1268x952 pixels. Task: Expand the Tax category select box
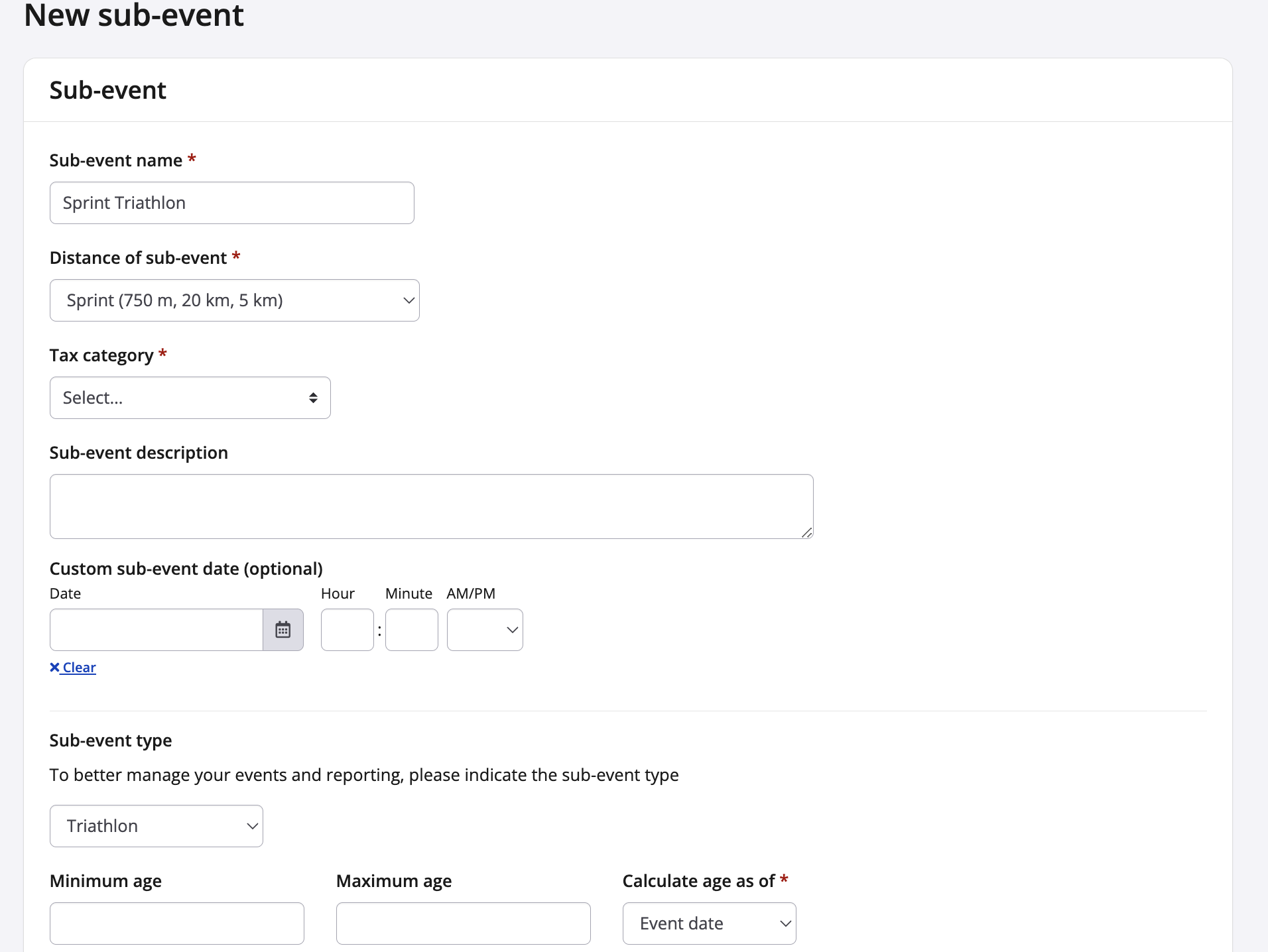(190, 398)
